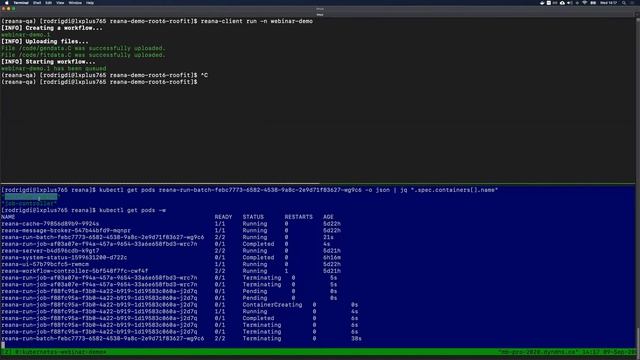Open the Apple menu
Screen dimensions: 640x360
(7, 2)
